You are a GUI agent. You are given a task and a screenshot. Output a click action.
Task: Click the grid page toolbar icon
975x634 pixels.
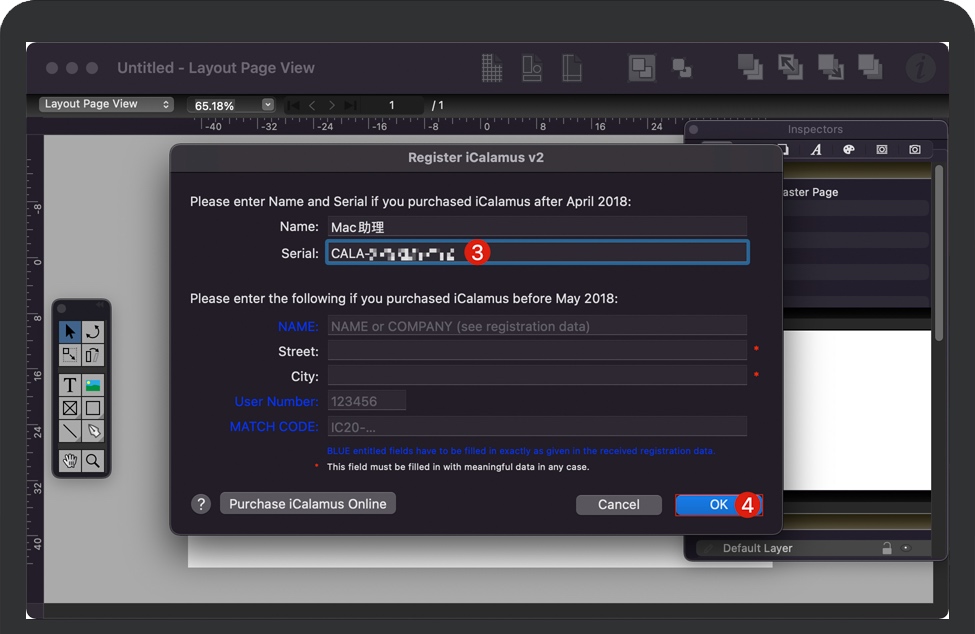(492, 68)
